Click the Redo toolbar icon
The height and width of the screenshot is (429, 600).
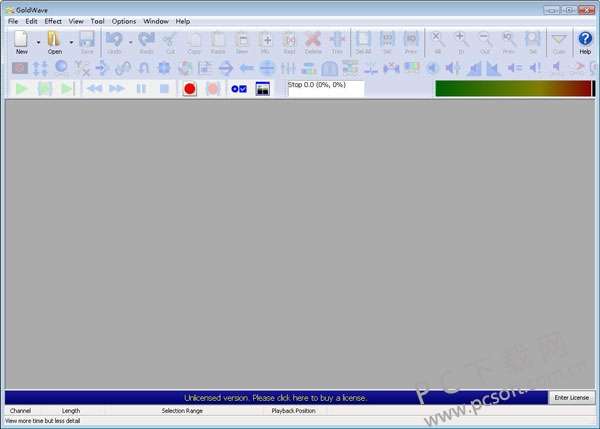(x=146, y=42)
